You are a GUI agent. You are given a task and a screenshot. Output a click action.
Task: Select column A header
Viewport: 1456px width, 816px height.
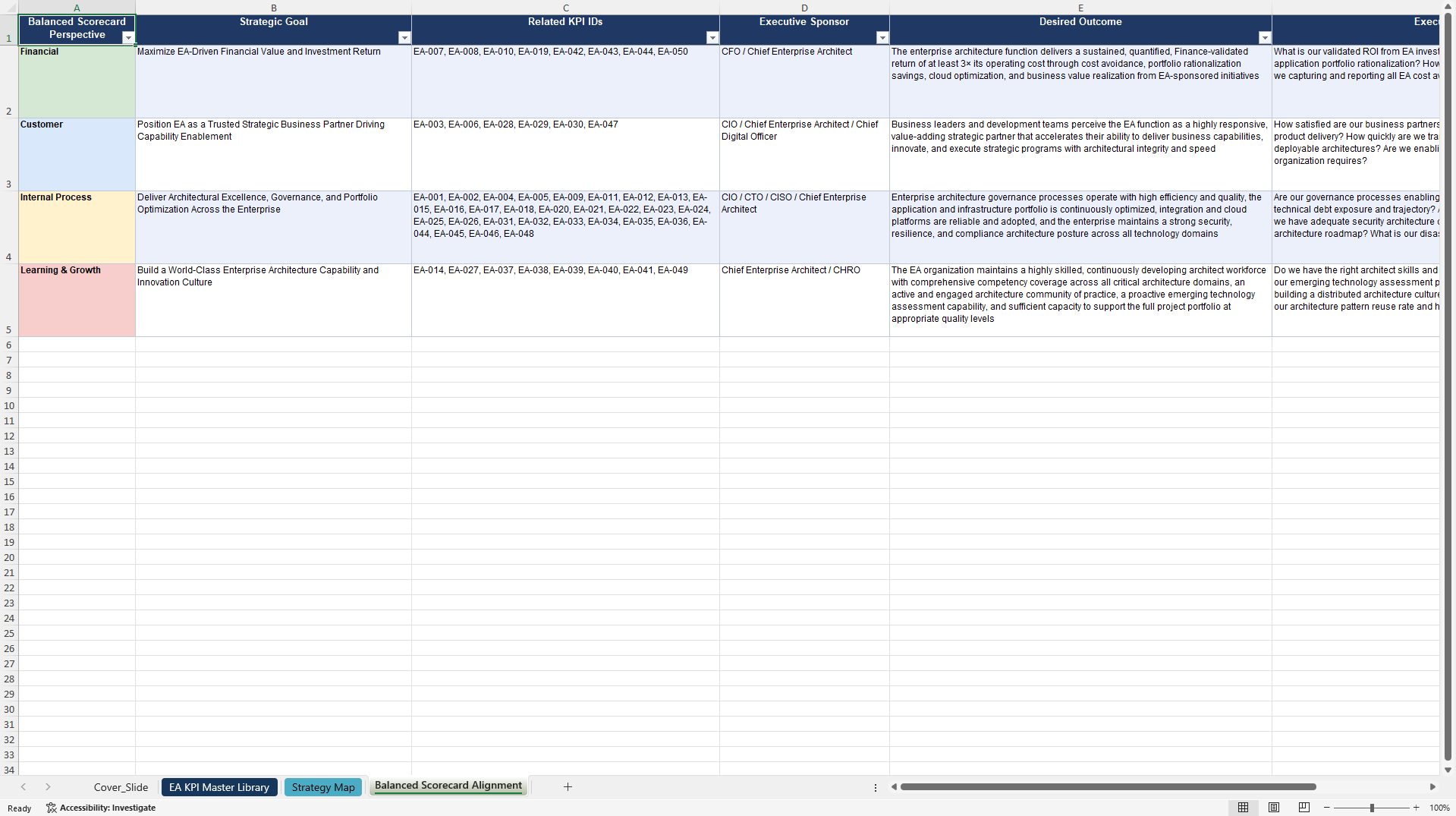(x=77, y=8)
